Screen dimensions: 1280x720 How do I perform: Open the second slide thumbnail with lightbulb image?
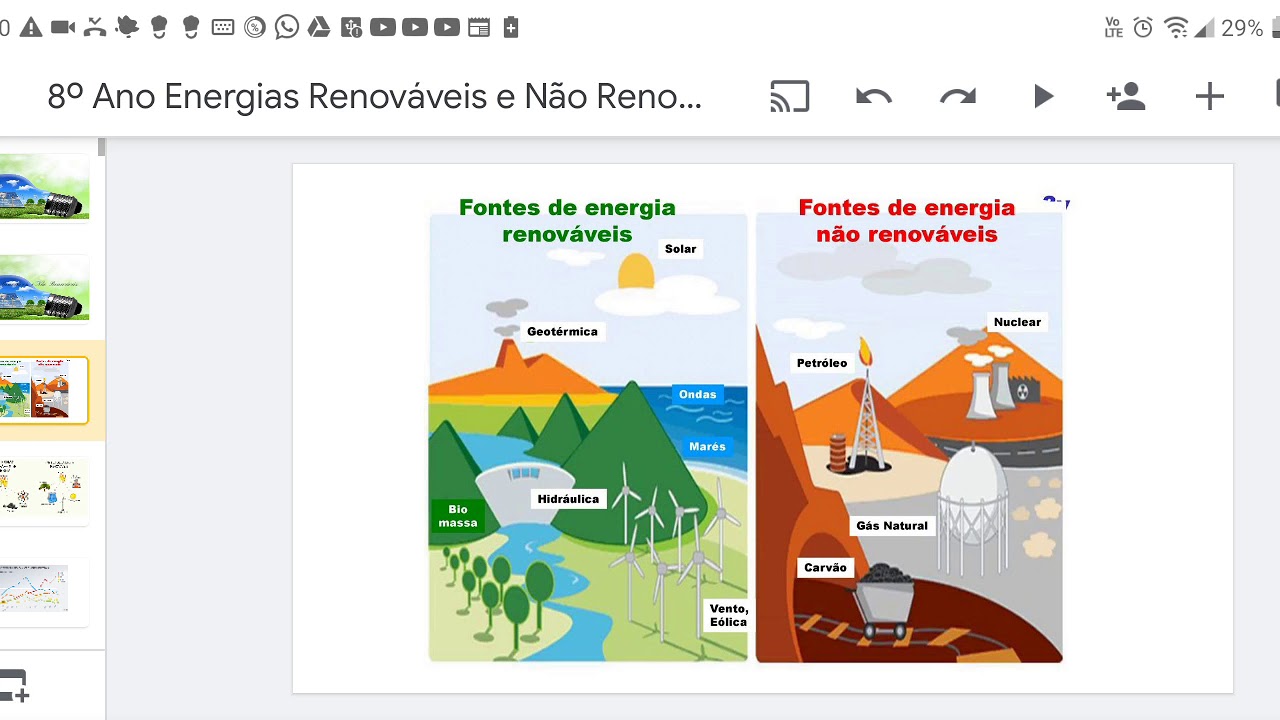pyautogui.click(x=44, y=288)
